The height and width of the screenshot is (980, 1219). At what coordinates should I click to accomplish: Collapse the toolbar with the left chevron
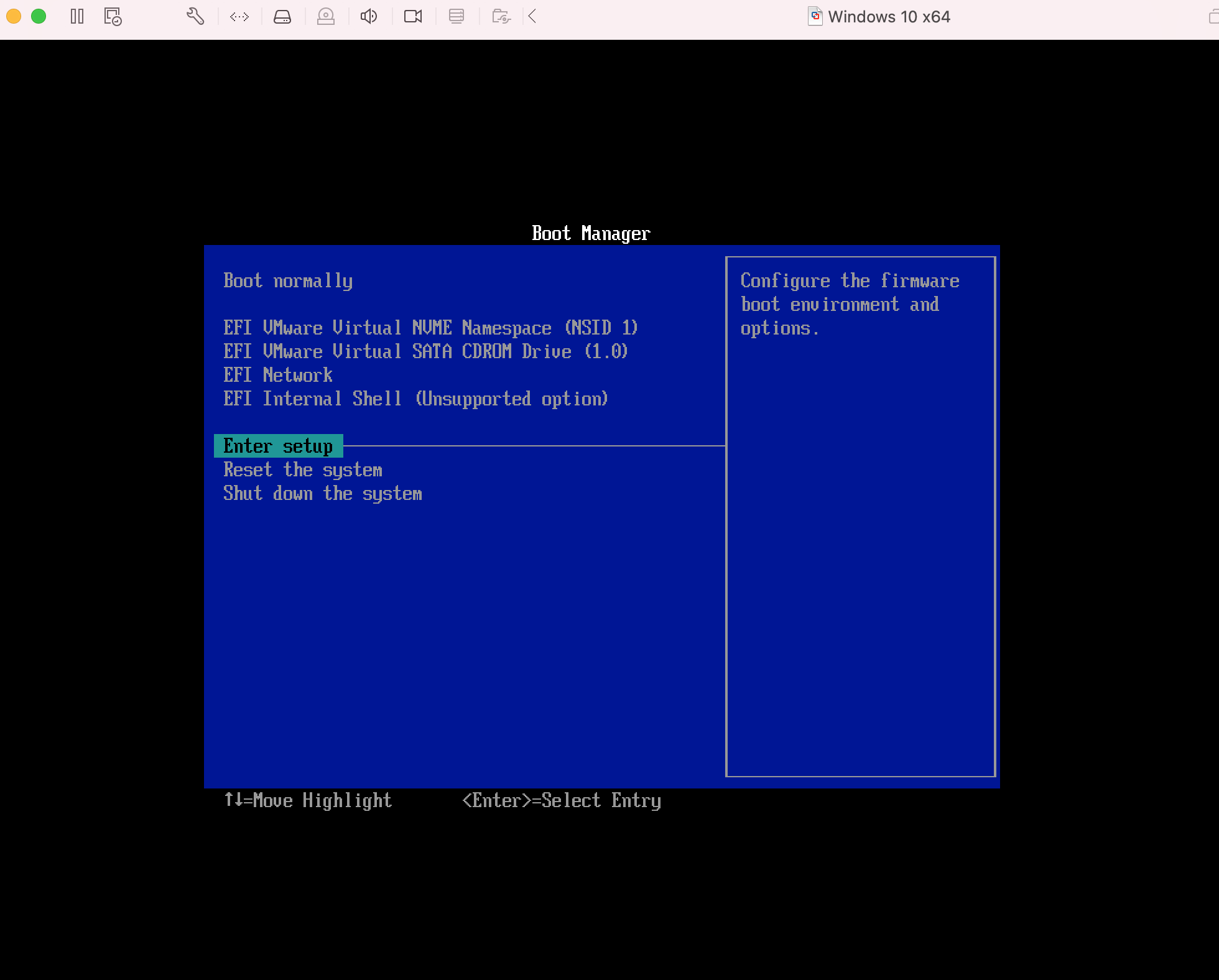(x=532, y=16)
